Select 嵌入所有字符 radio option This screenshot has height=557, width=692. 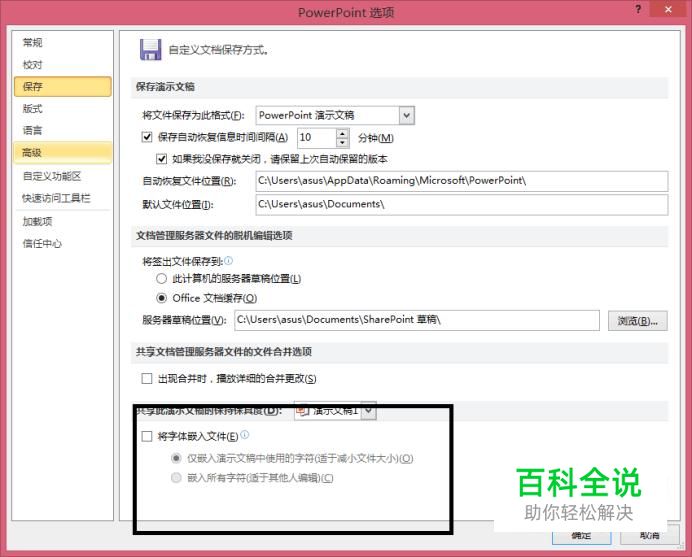176,478
